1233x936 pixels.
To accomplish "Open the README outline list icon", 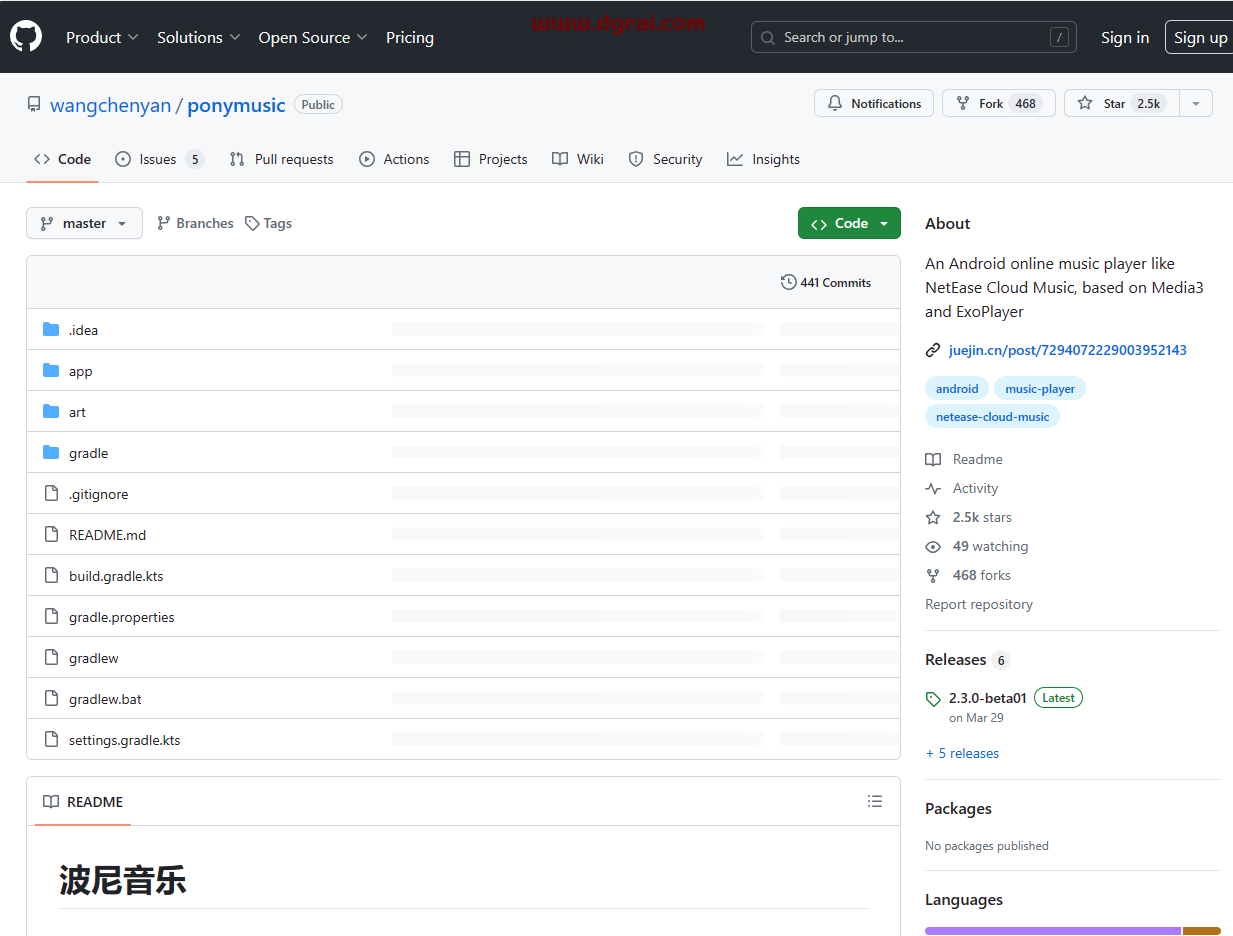I will coord(875,801).
